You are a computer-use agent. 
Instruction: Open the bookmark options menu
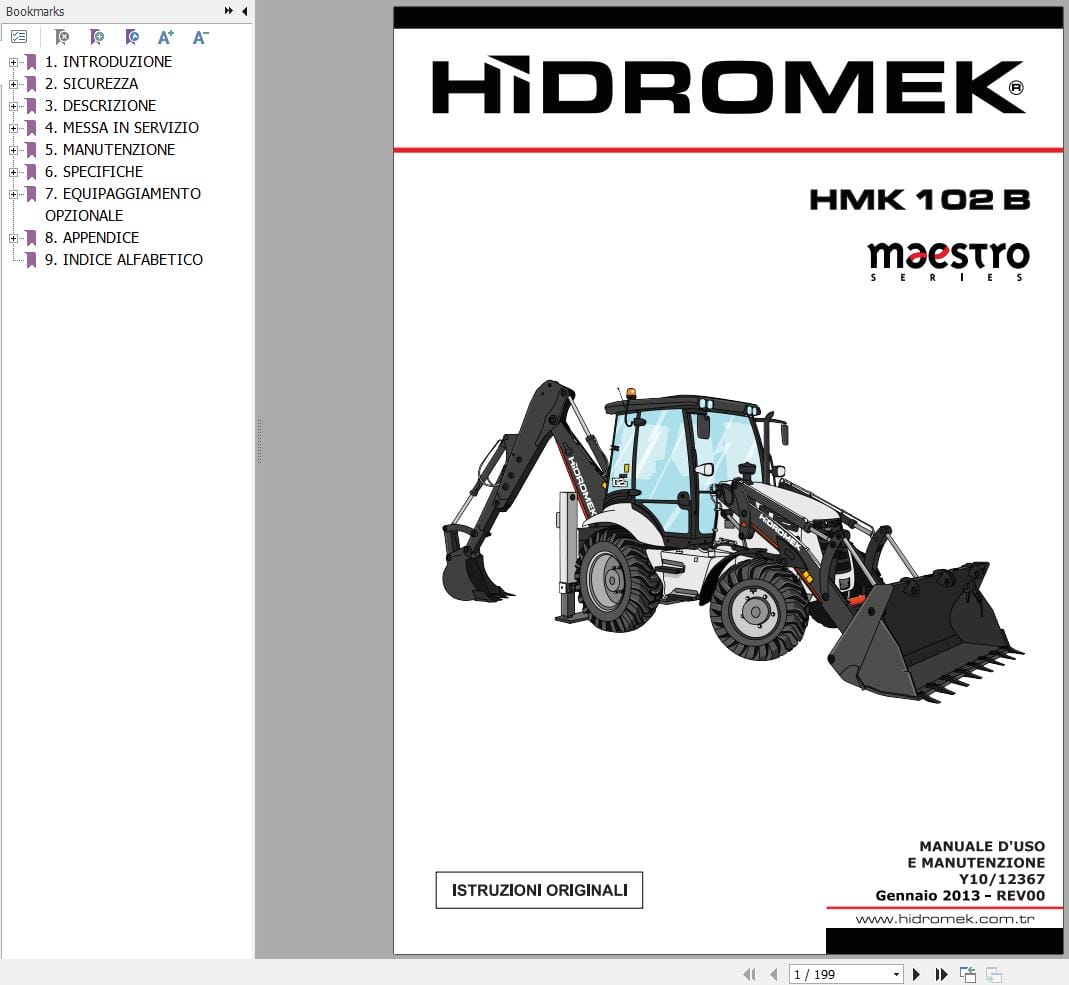(19, 36)
